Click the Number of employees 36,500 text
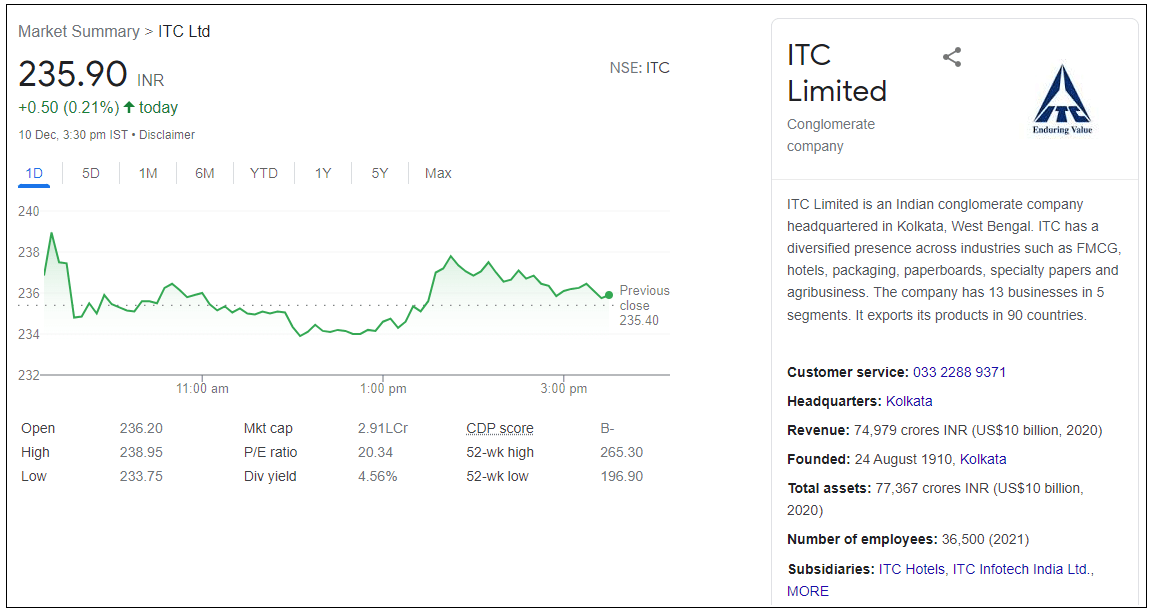The image size is (1151, 612). [x=908, y=539]
